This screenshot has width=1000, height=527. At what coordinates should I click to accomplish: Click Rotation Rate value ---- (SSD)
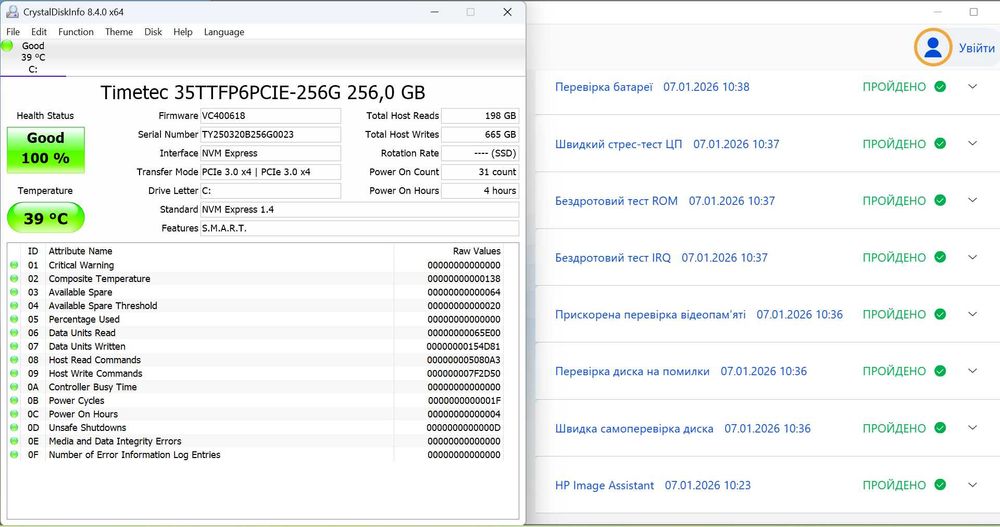click(480, 153)
